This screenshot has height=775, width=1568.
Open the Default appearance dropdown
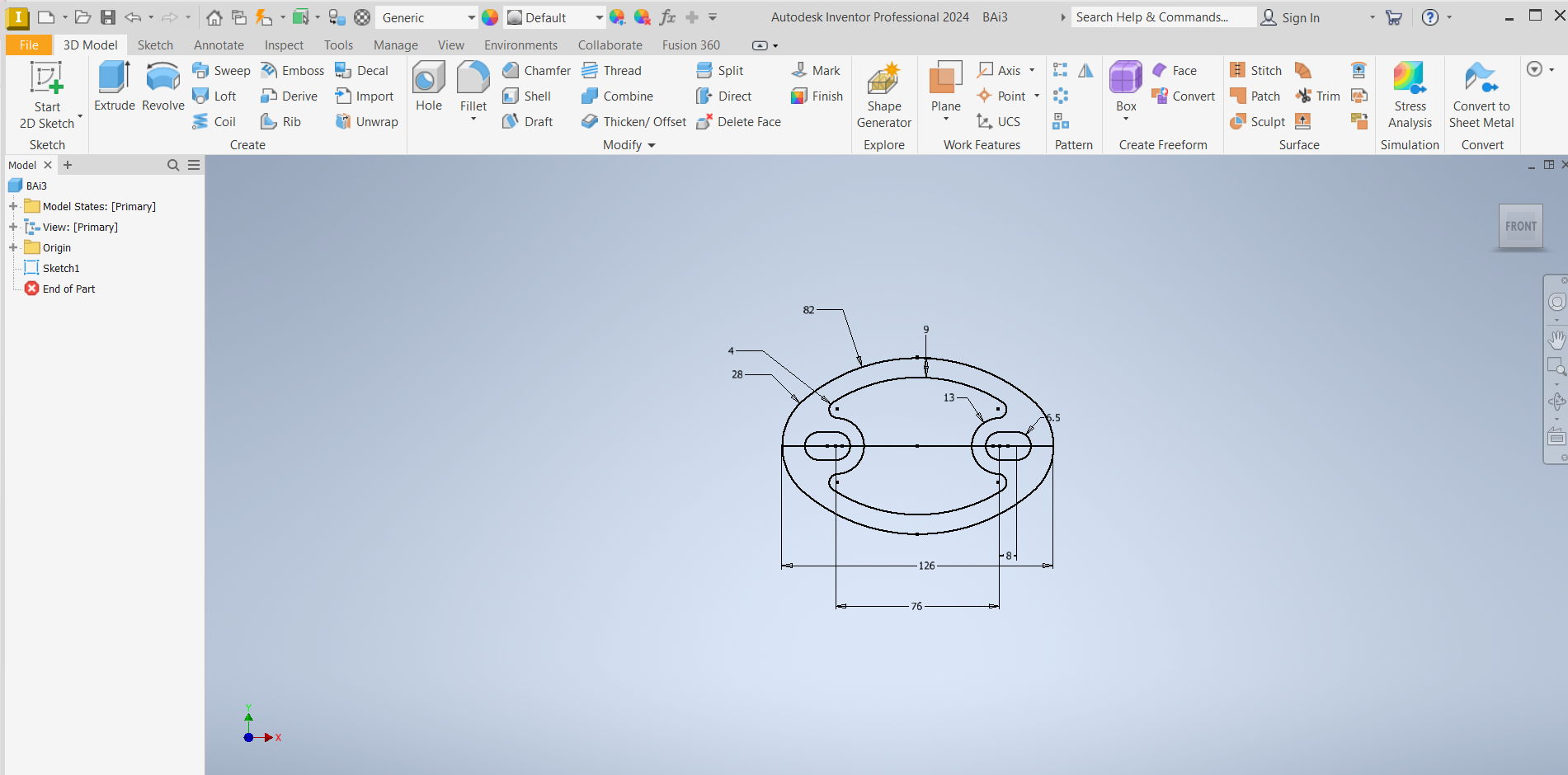tap(599, 17)
